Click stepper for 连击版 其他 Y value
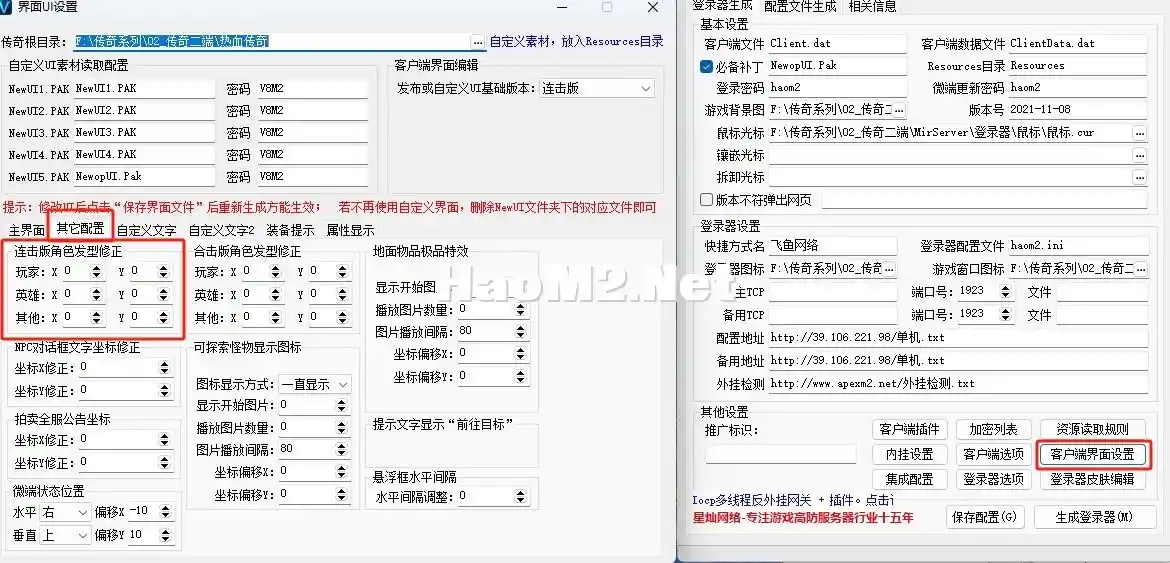 tap(164, 318)
